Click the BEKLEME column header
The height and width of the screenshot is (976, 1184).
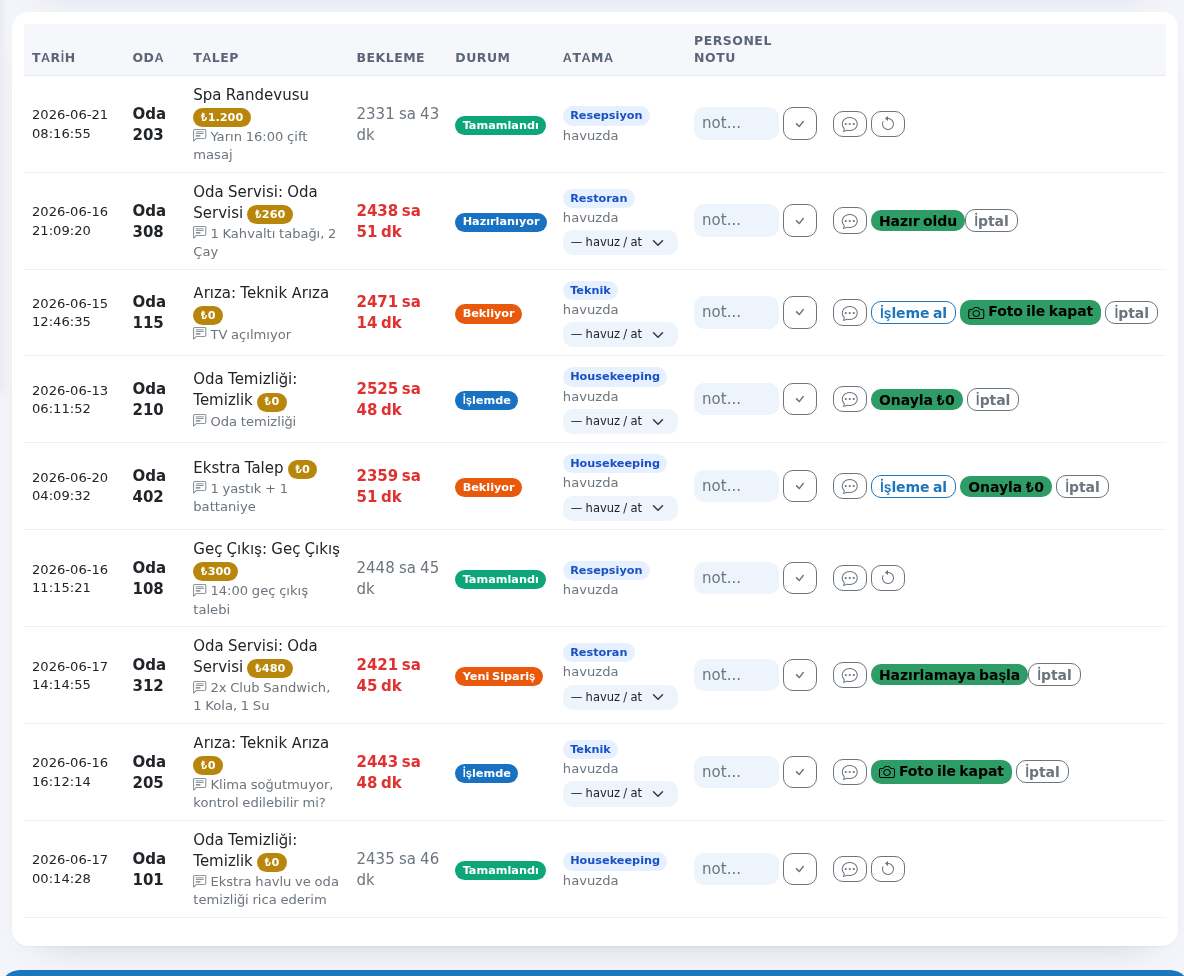click(x=390, y=57)
